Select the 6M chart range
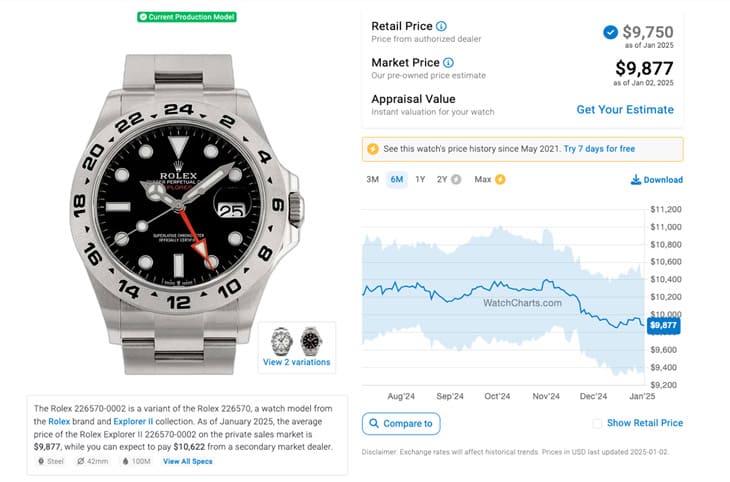Viewport: 730px width, 482px height. pyautogui.click(x=397, y=180)
